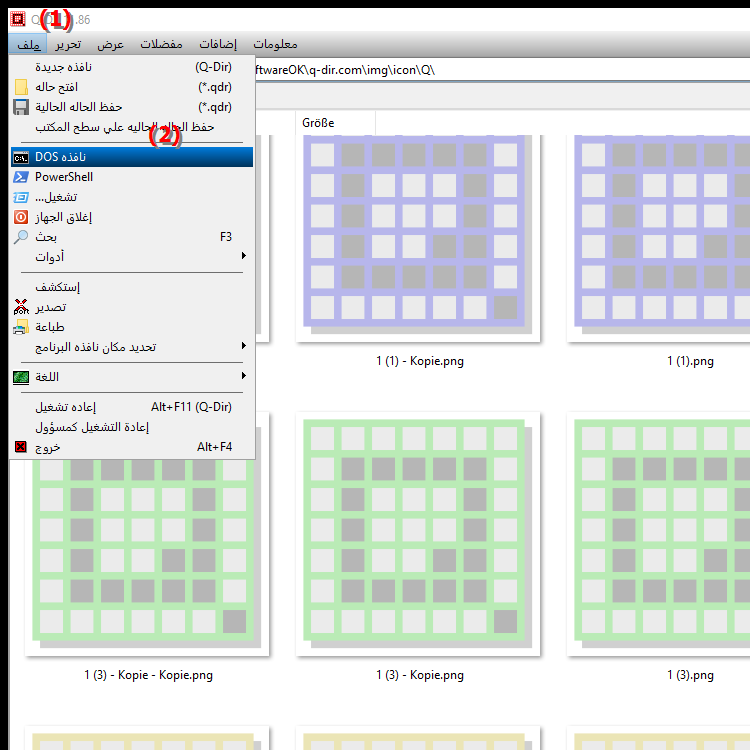Open the تحرير menu

(68, 44)
